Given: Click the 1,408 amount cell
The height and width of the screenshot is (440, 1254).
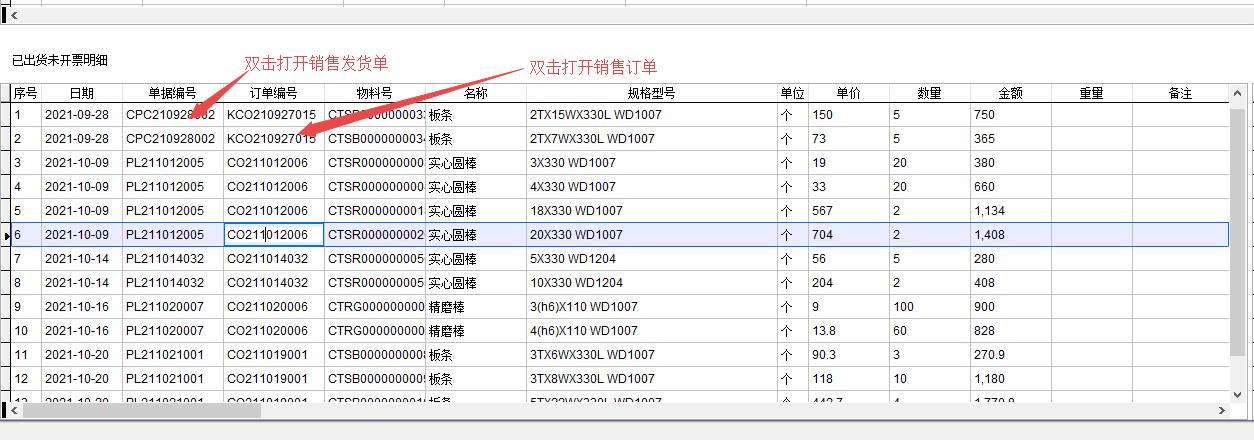Looking at the screenshot, I should pyautogui.click(x=1010, y=235).
